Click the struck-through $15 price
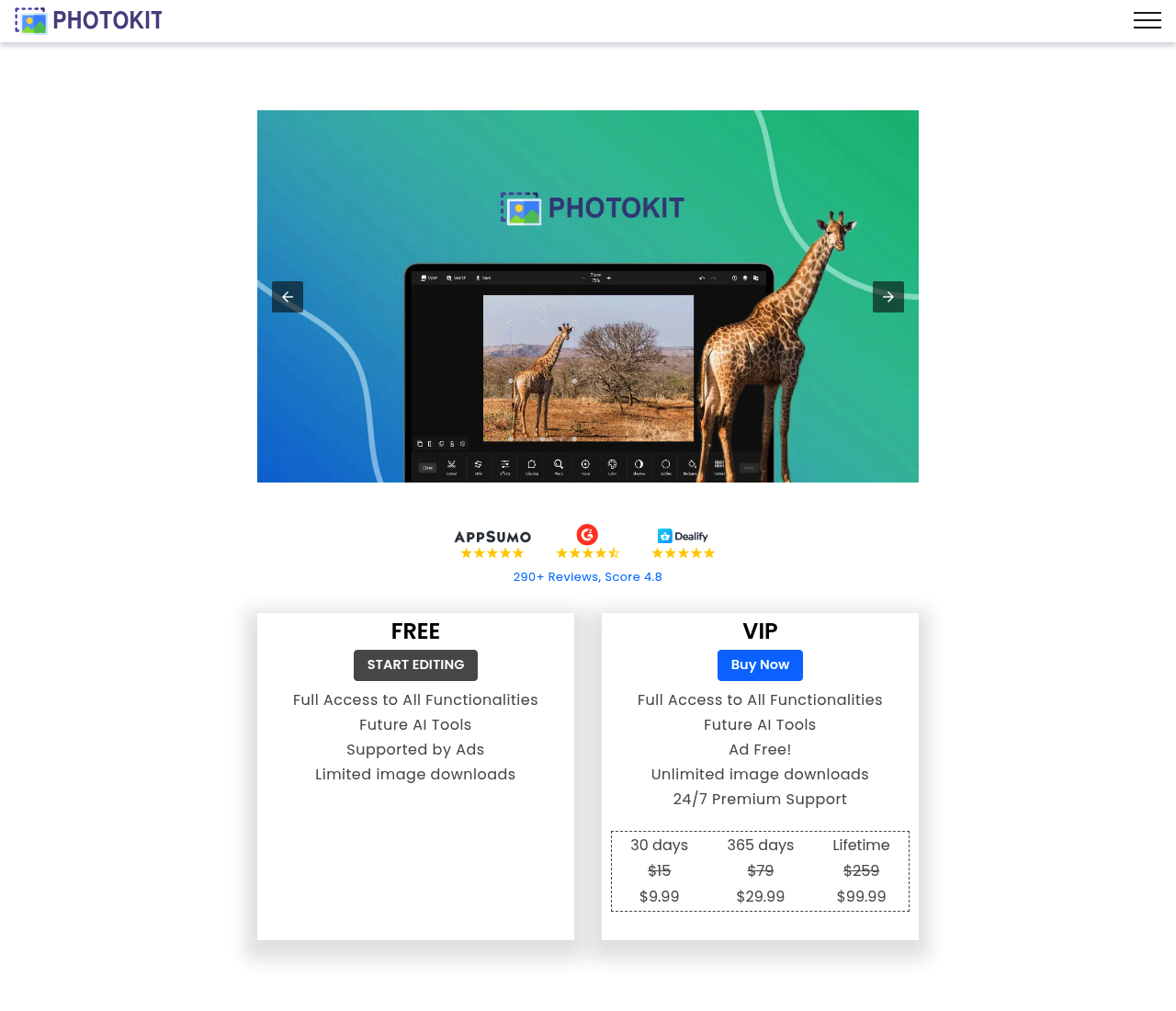 pyautogui.click(x=660, y=870)
